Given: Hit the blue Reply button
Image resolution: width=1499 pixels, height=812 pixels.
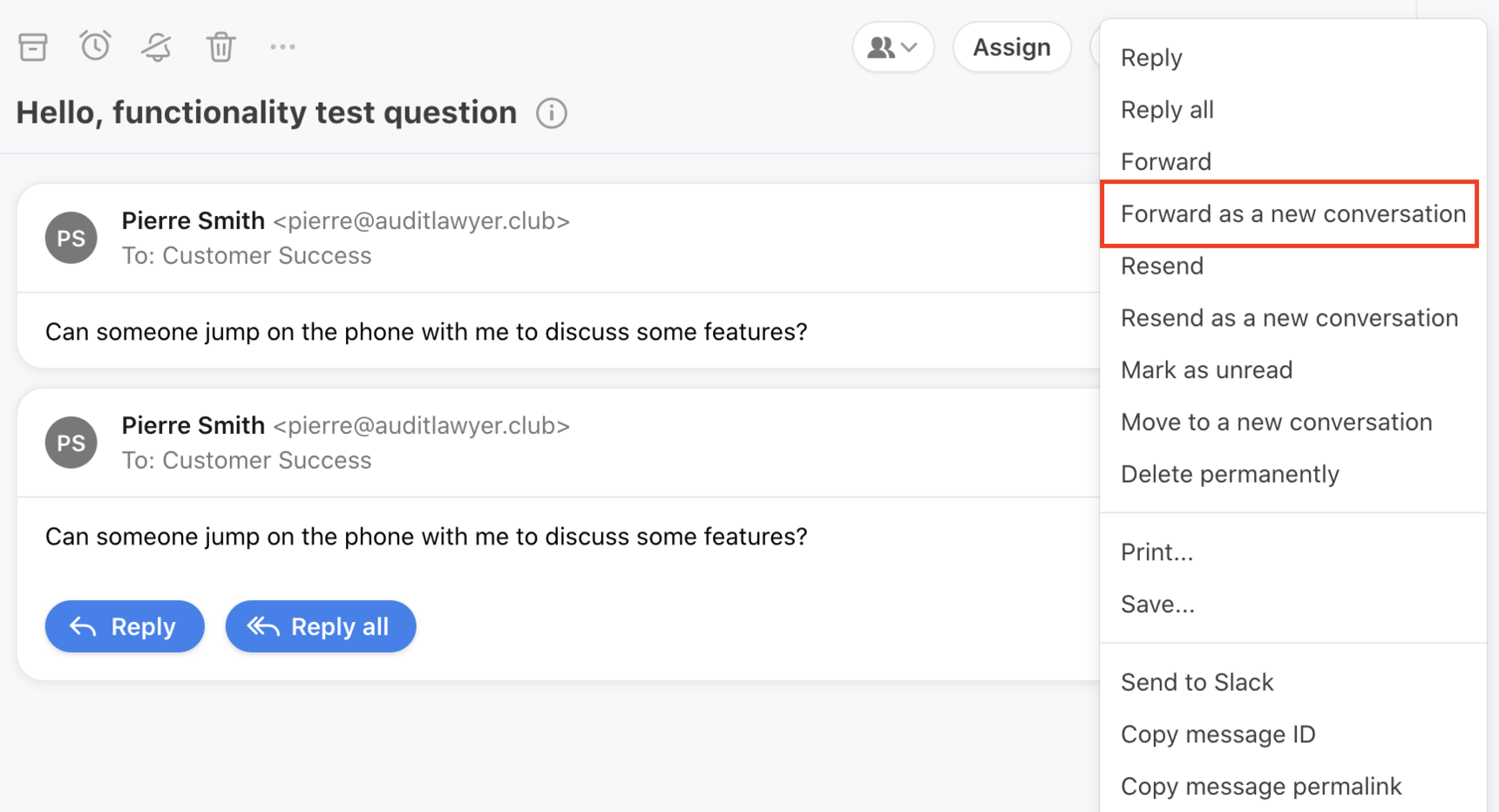Looking at the screenshot, I should 125,626.
